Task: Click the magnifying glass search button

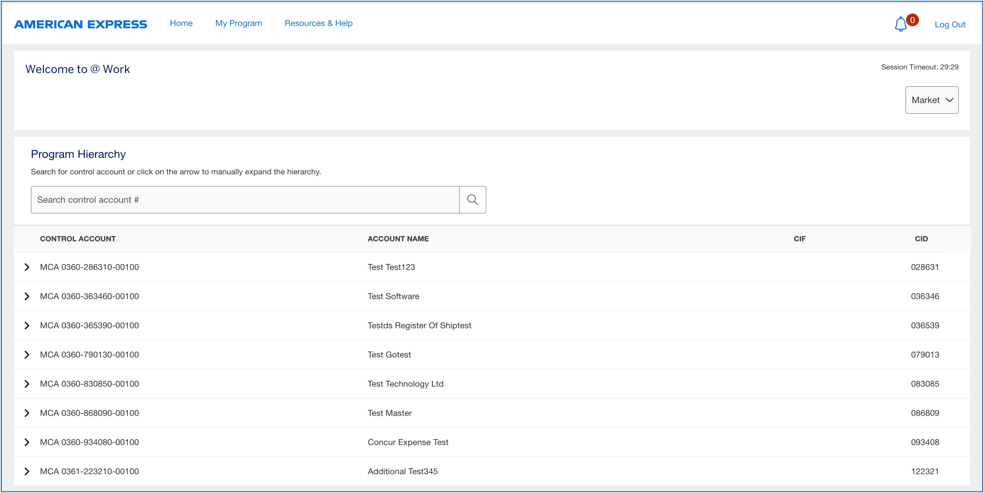Action: tap(472, 200)
